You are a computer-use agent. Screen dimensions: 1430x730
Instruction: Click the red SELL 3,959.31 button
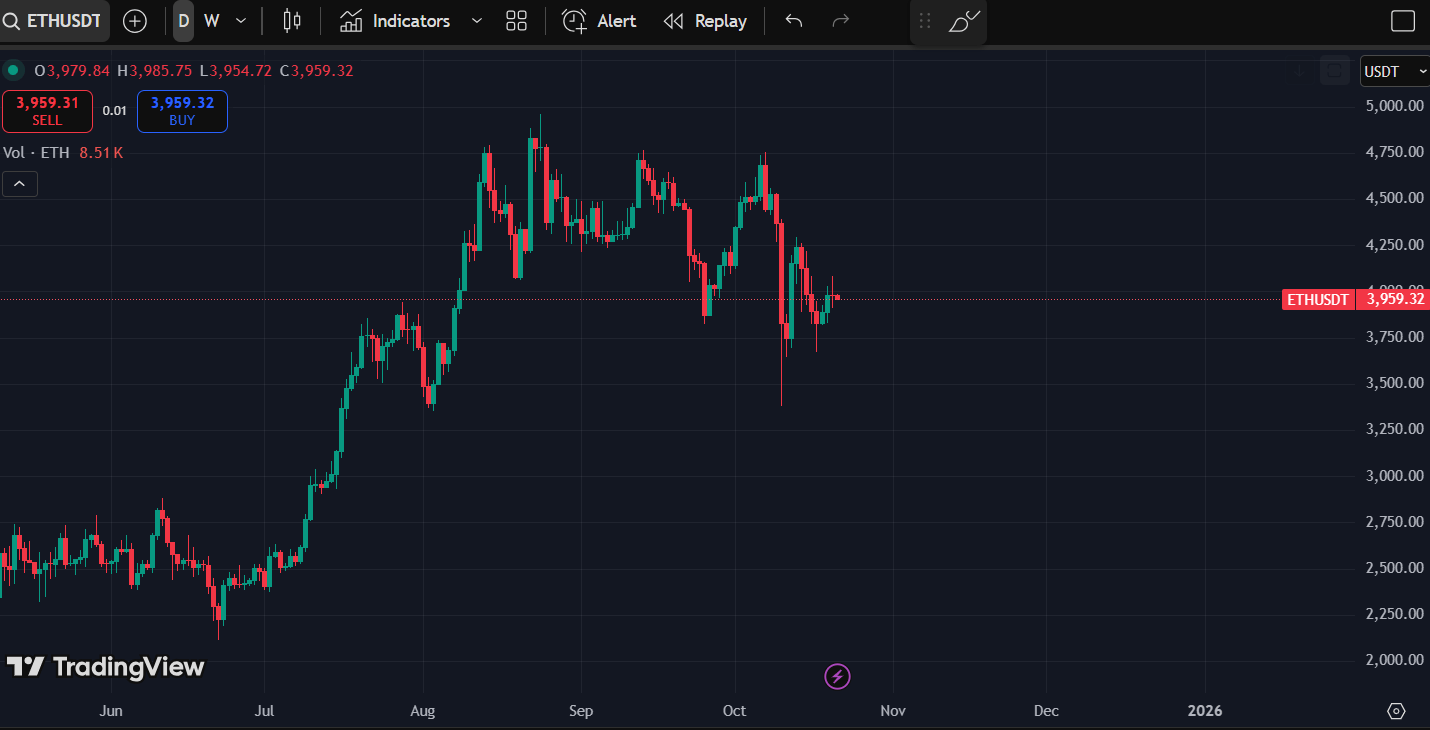[47, 111]
